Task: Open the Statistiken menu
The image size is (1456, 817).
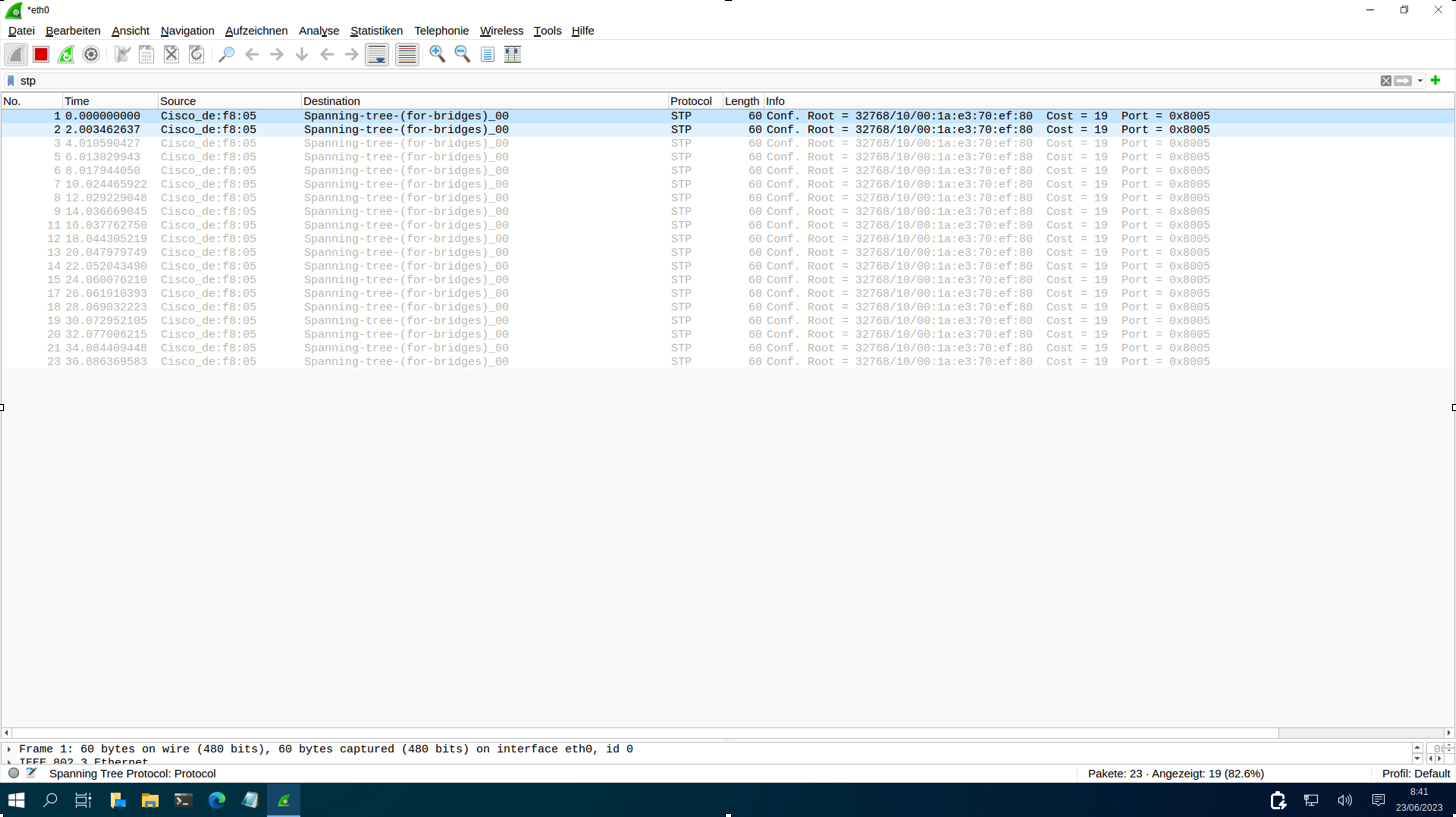Action: [376, 31]
